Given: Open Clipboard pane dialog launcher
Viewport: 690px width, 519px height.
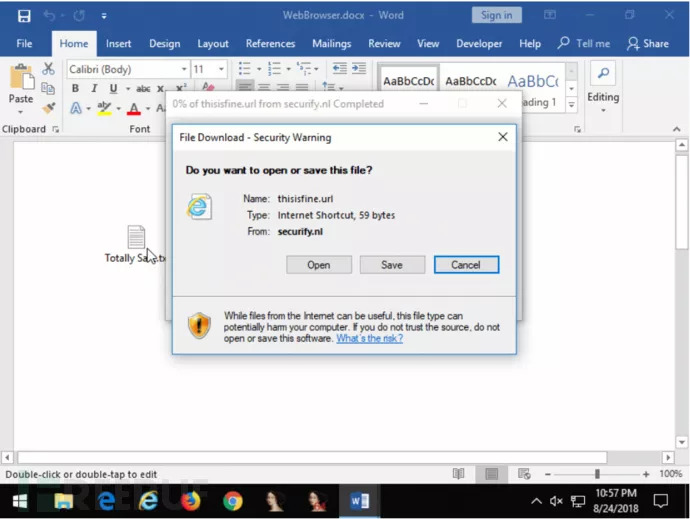Looking at the screenshot, I should (55, 129).
